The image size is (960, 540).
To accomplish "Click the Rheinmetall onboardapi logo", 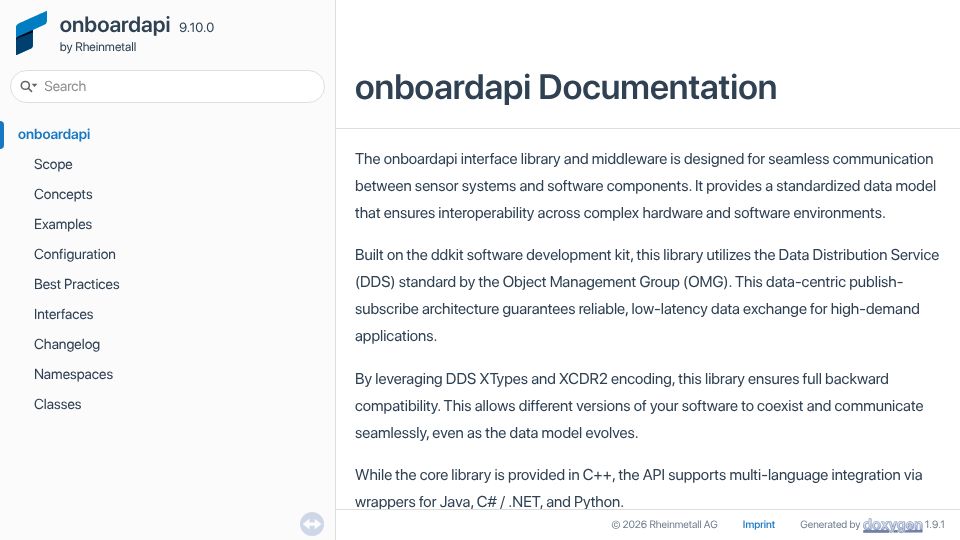I will (31, 33).
